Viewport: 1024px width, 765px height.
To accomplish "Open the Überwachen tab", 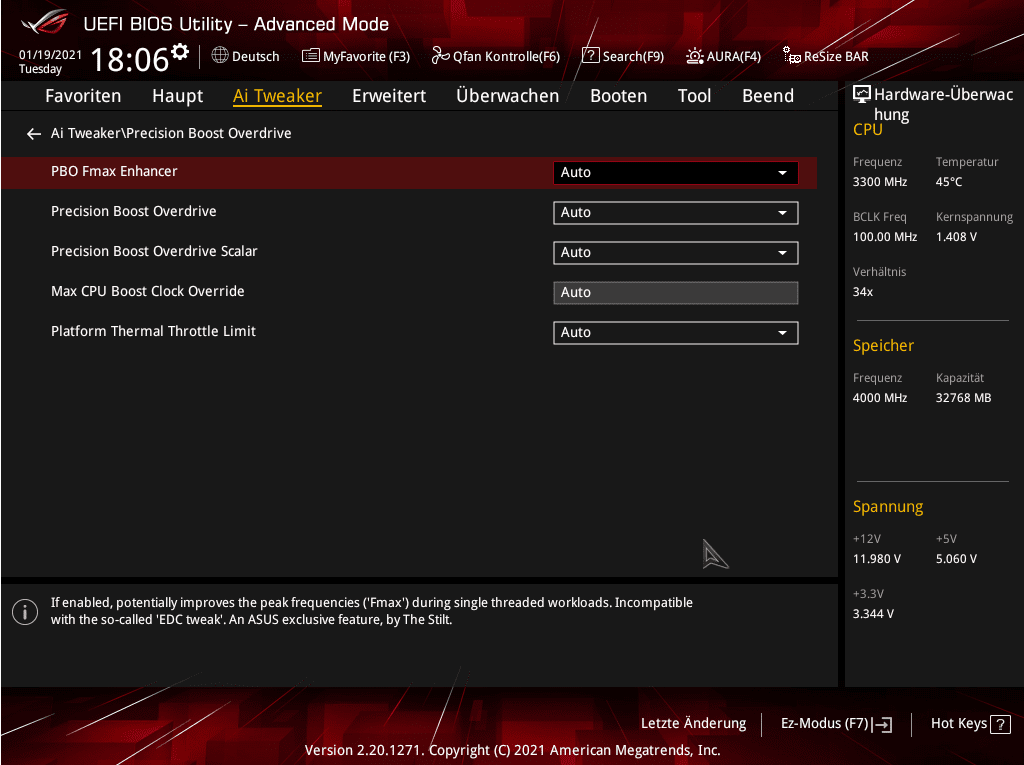I will pos(507,95).
